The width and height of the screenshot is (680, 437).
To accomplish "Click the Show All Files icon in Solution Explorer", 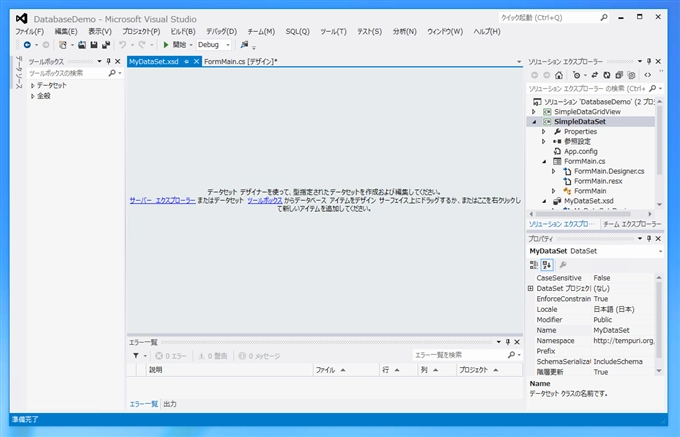I will 631,75.
